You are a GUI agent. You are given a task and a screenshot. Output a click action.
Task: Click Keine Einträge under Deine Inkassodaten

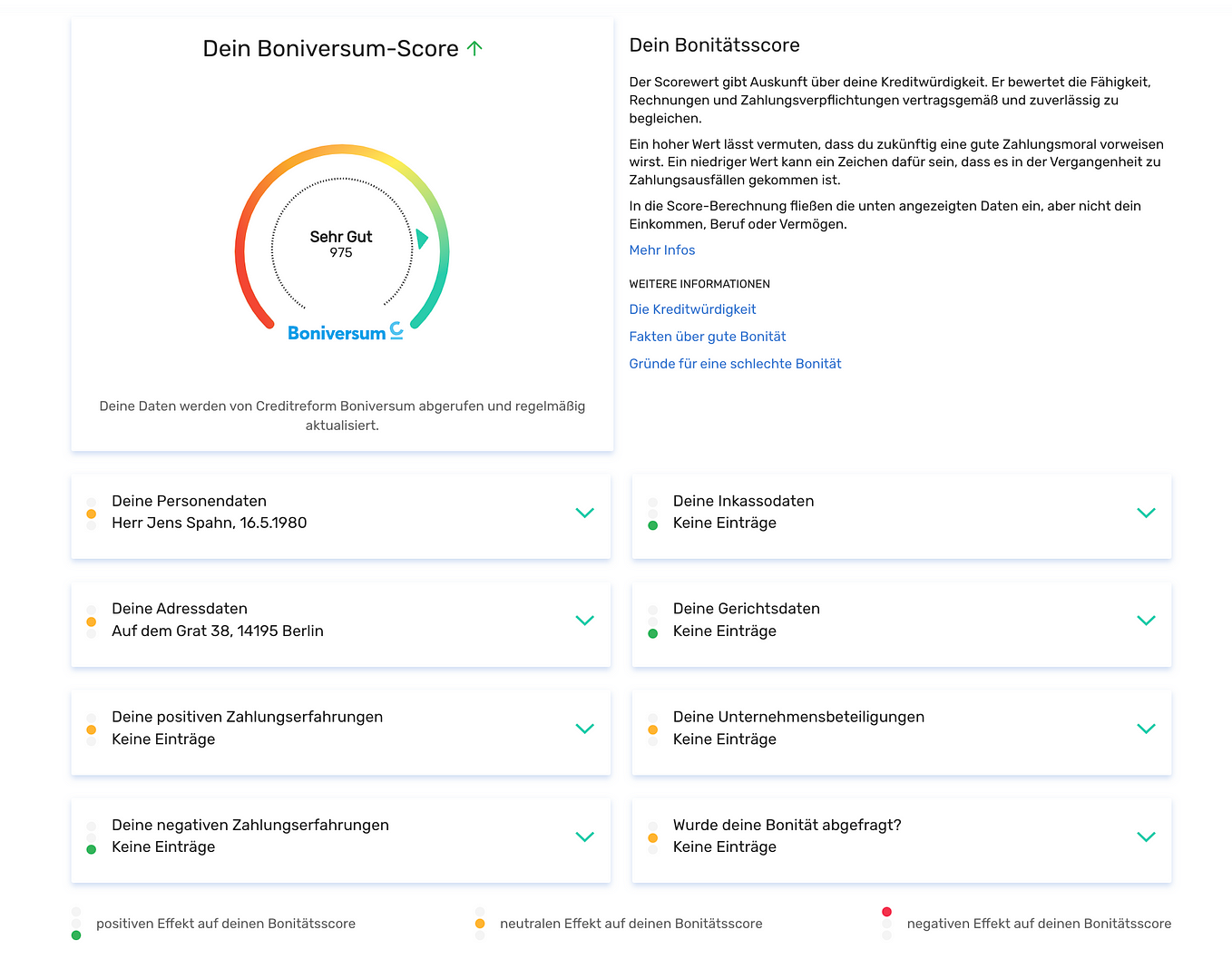click(725, 523)
